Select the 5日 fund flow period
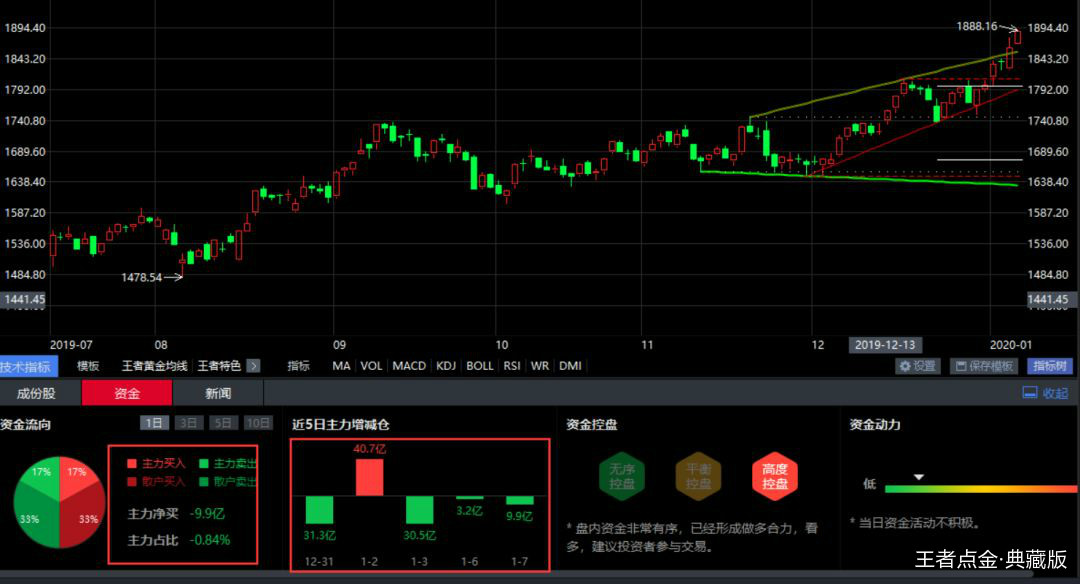The image size is (1080, 584). click(223, 423)
